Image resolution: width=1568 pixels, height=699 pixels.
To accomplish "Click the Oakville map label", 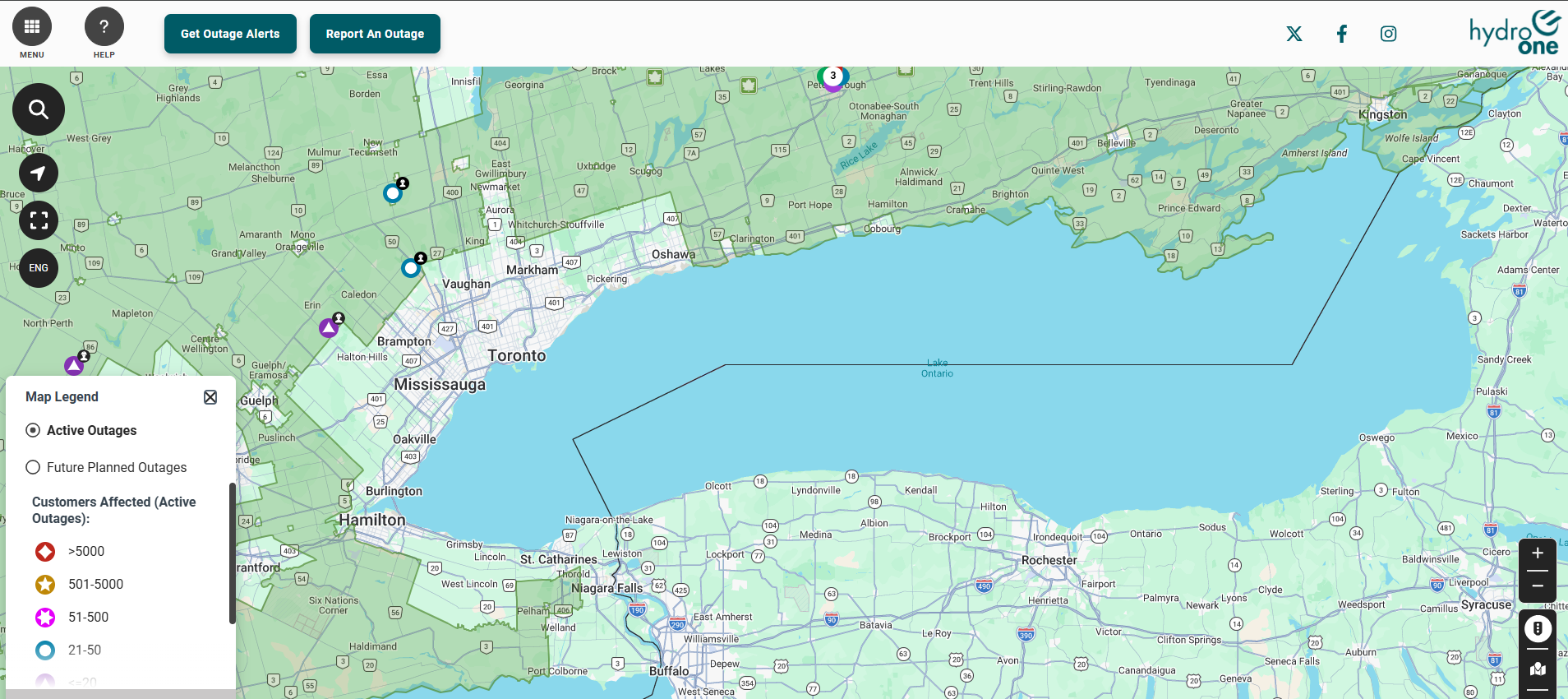I will [x=414, y=439].
